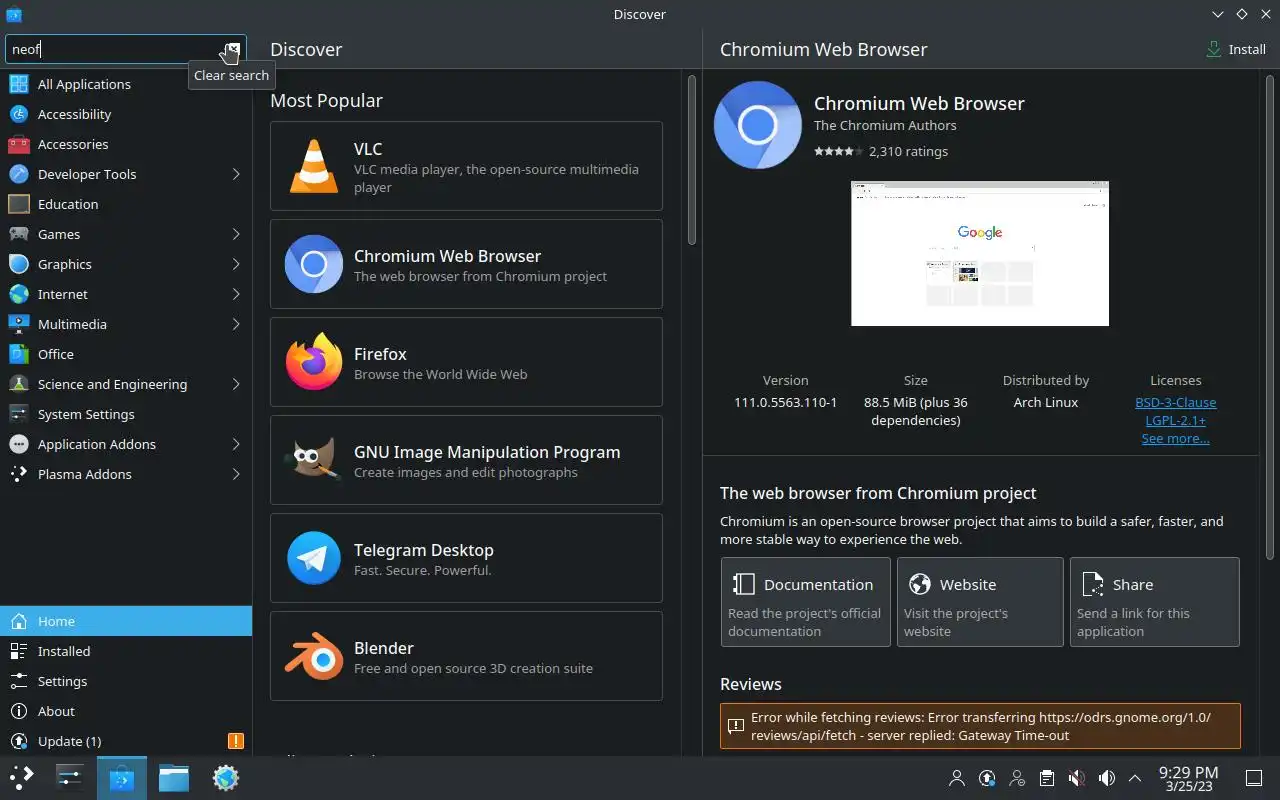This screenshot has height=800, width=1280.
Task: Select the Accessories category icon
Action: point(19,144)
